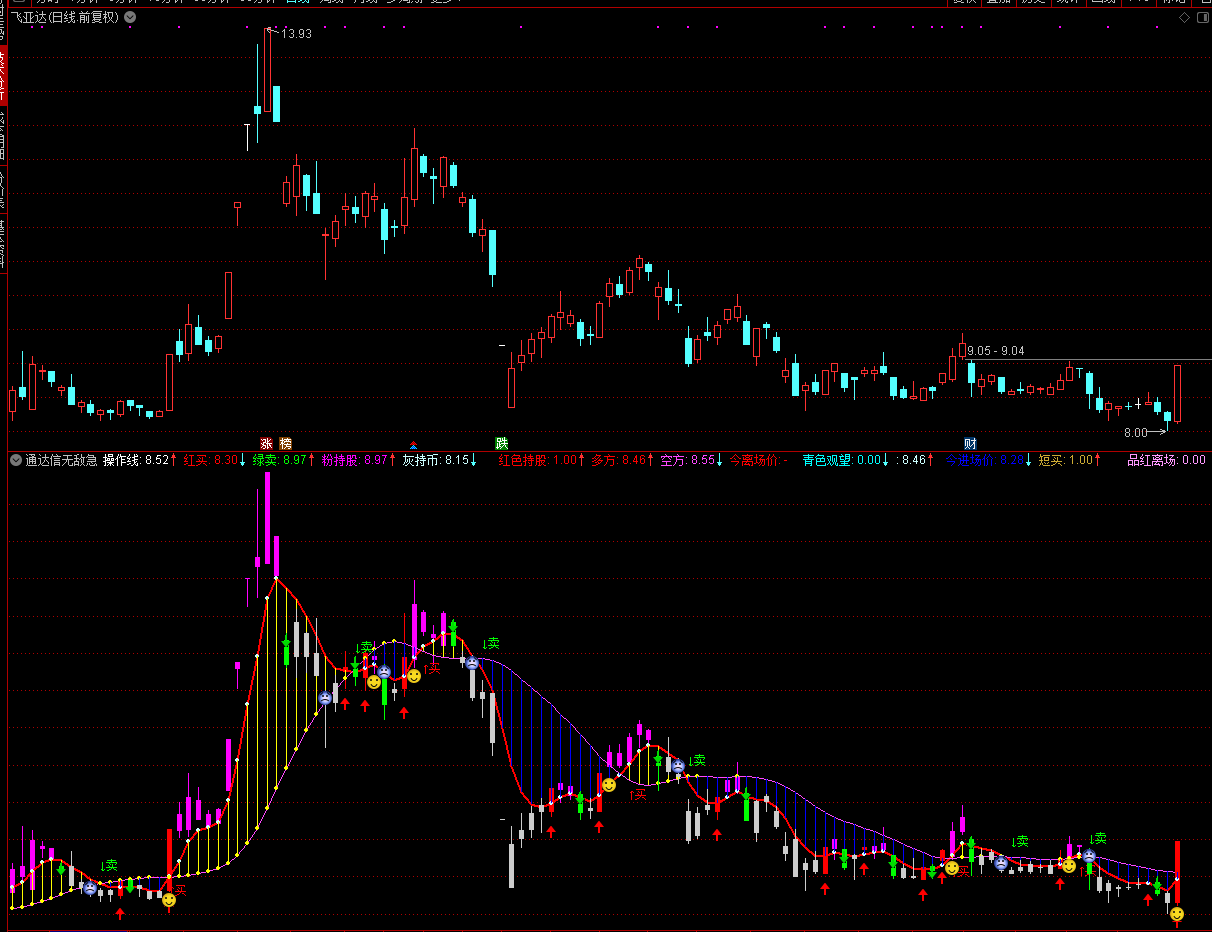Click the 通达信无敌急 indicator name
Screen dimensions: 1212x932
pyautogui.click(x=61, y=460)
